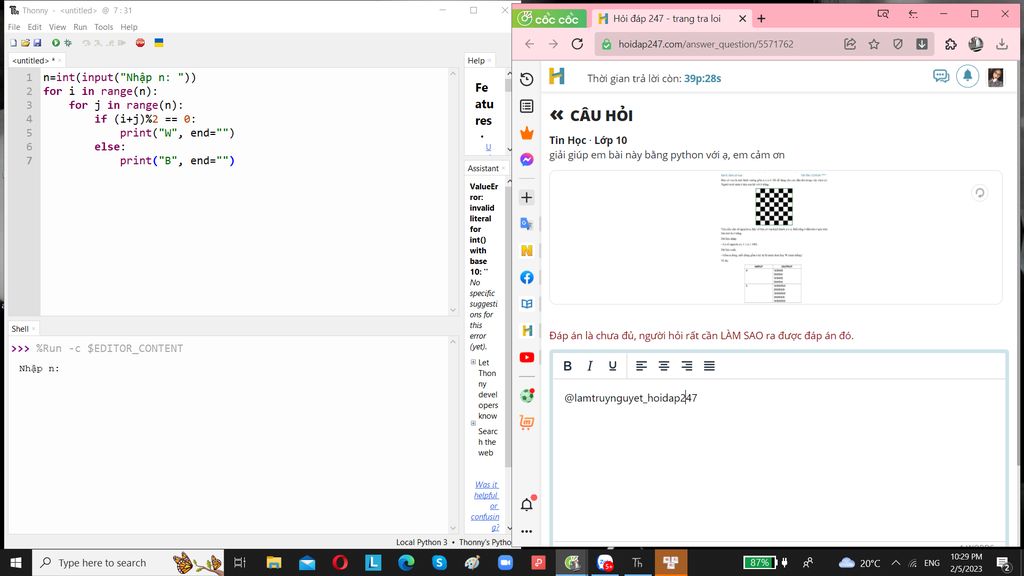Open History in the Cốc Cốc sidebar
This screenshot has height=576, width=1024.
(527, 79)
